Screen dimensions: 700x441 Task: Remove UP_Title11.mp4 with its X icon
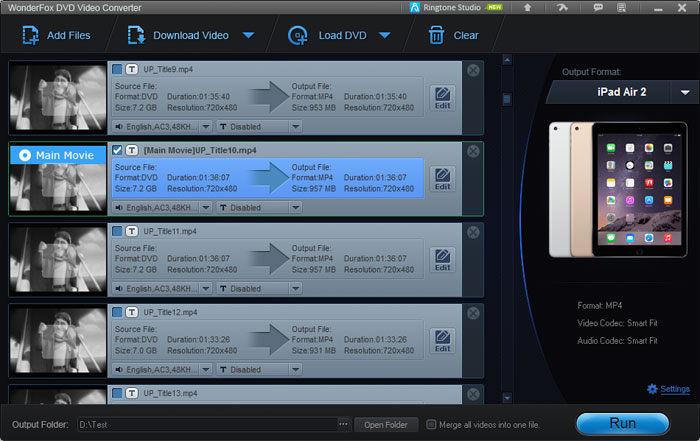click(x=473, y=232)
